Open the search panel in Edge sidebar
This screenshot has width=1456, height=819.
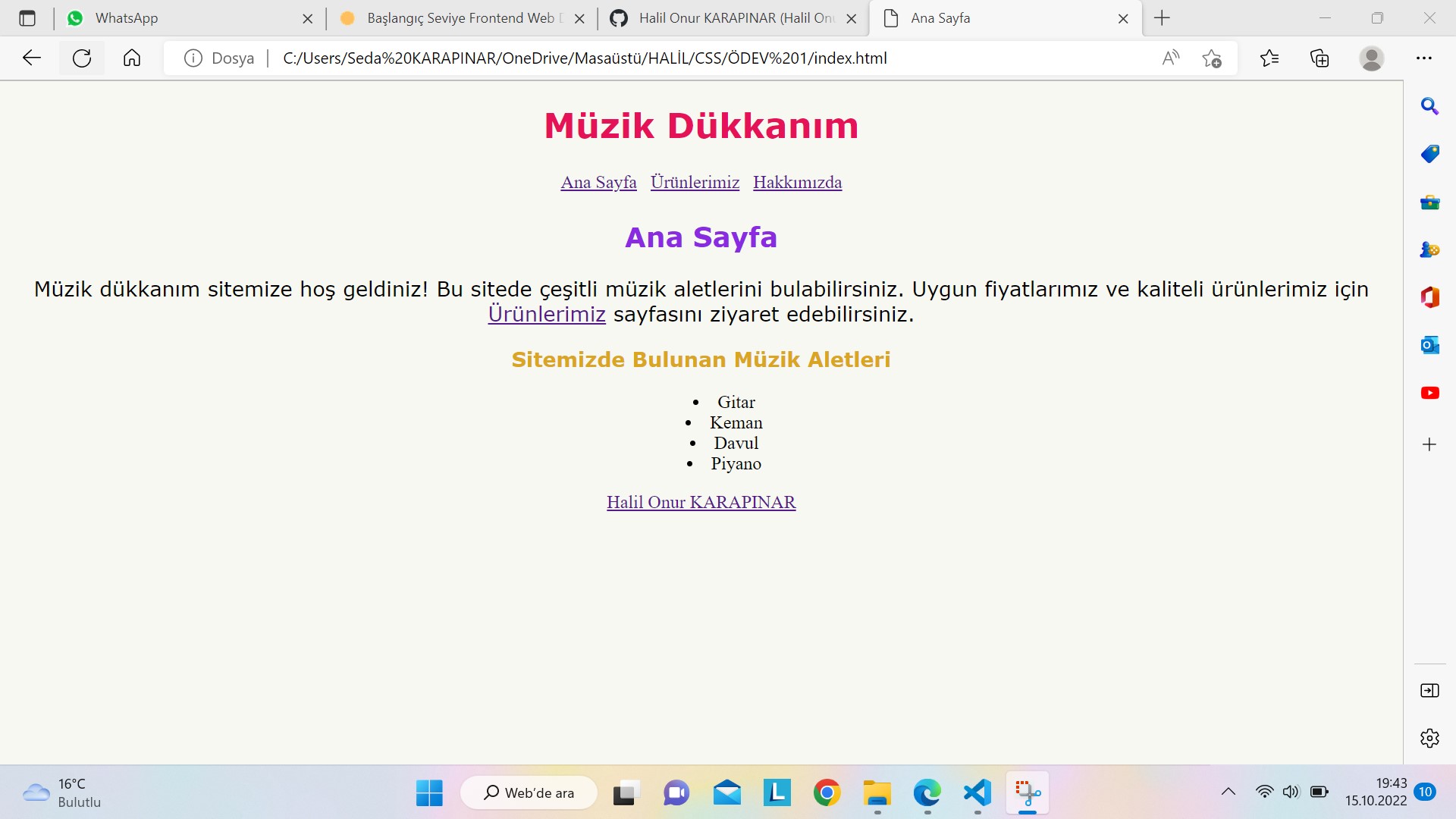[x=1430, y=106]
